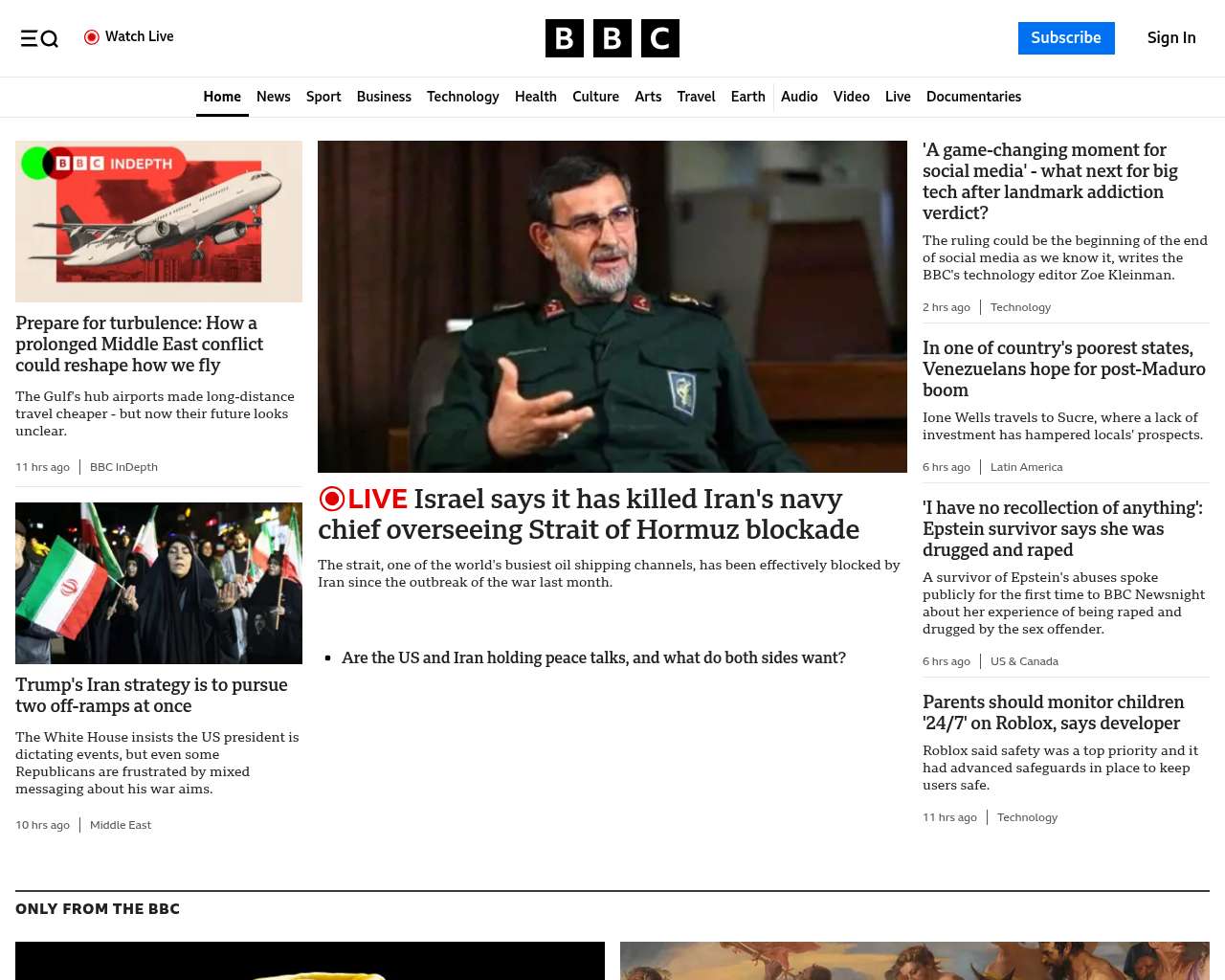Click the Iran flag protest photo
This screenshot has width=1225, height=980.
coord(159,583)
